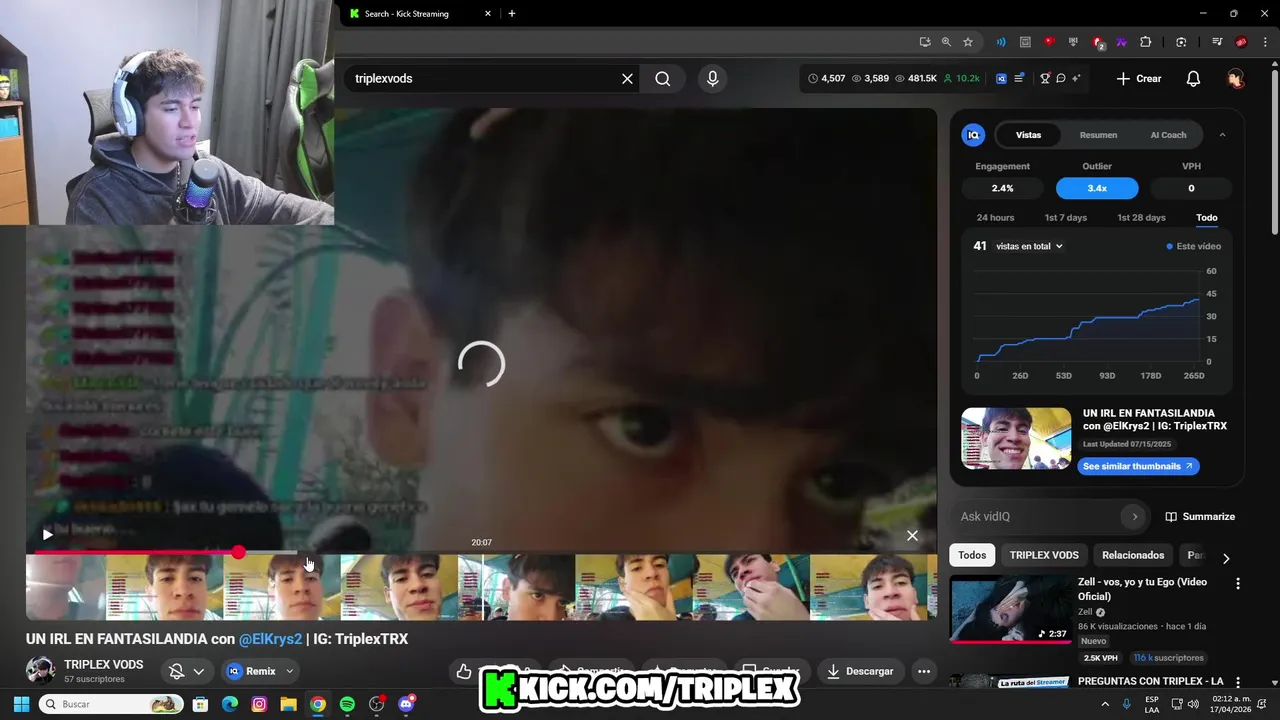The height and width of the screenshot is (720, 1280).
Task: Select the TRIPLEX VODS filter chip
Action: (x=1044, y=555)
